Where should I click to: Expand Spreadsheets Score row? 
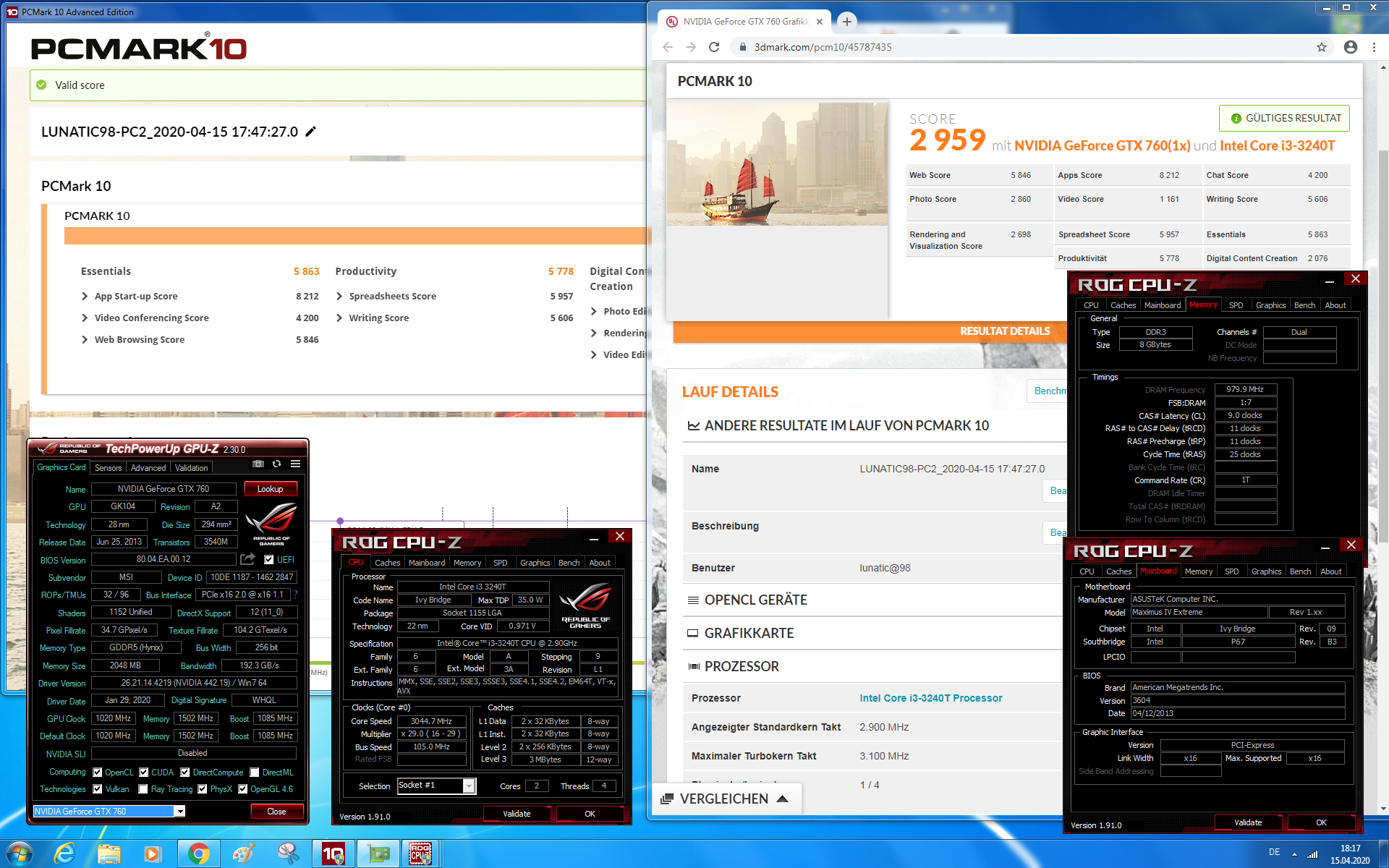click(339, 296)
